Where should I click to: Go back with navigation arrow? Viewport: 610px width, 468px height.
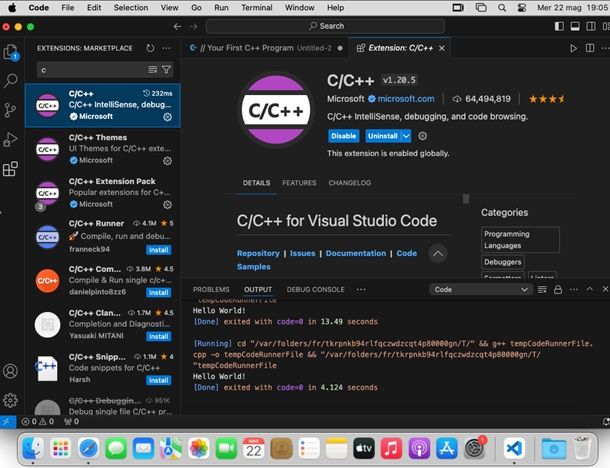click(177, 26)
